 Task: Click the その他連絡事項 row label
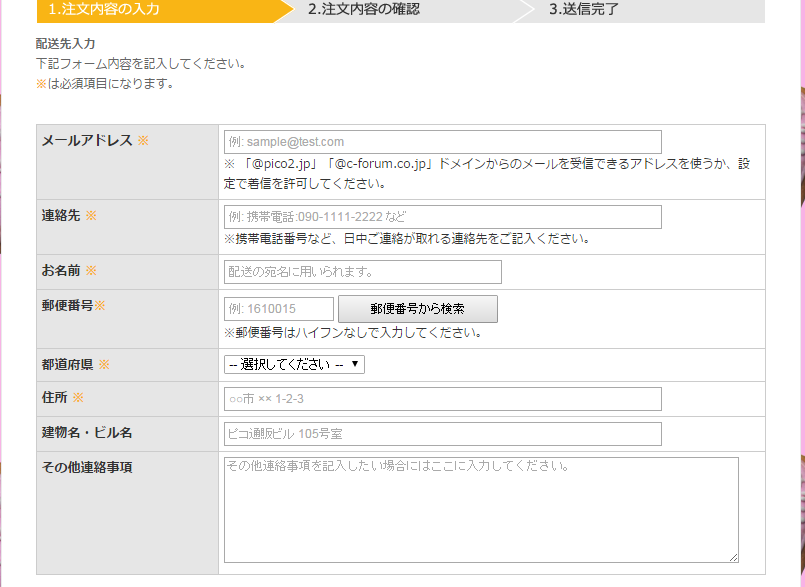coord(87,468)
